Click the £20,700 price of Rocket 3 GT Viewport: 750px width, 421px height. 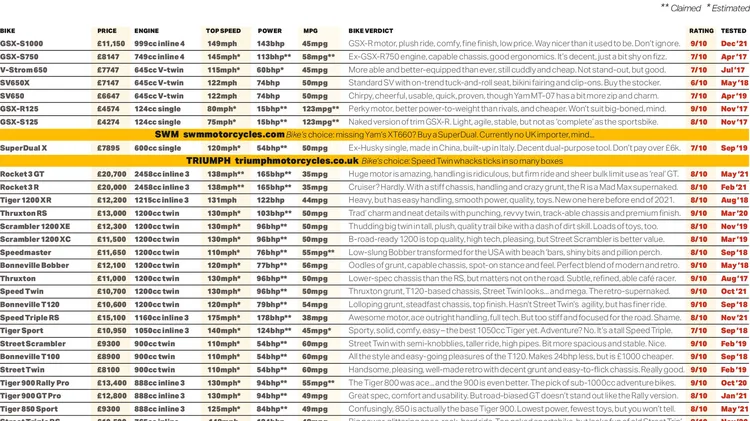[x=111, y=174]
